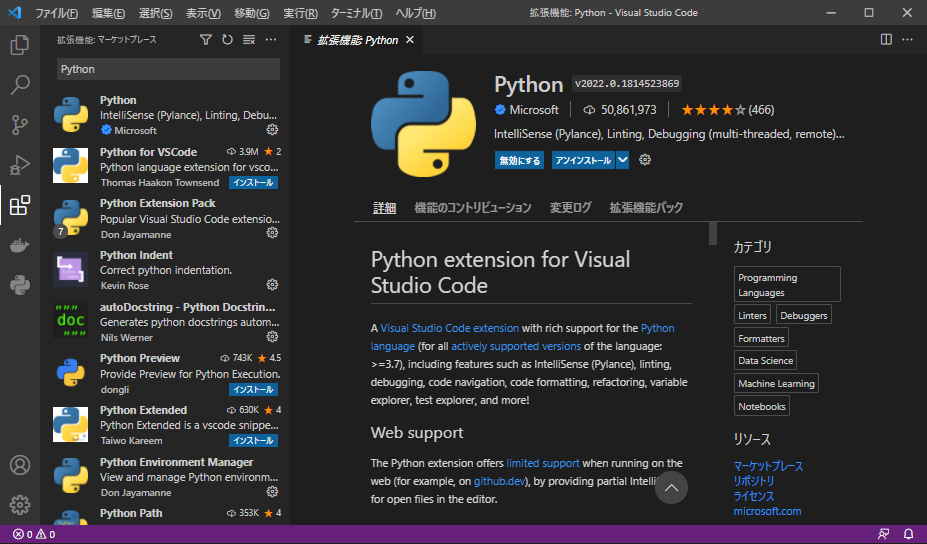This screenshot has height=544, width=927.
Task: Open gear menu for Python Indent
Action: (x=272, y=284)
